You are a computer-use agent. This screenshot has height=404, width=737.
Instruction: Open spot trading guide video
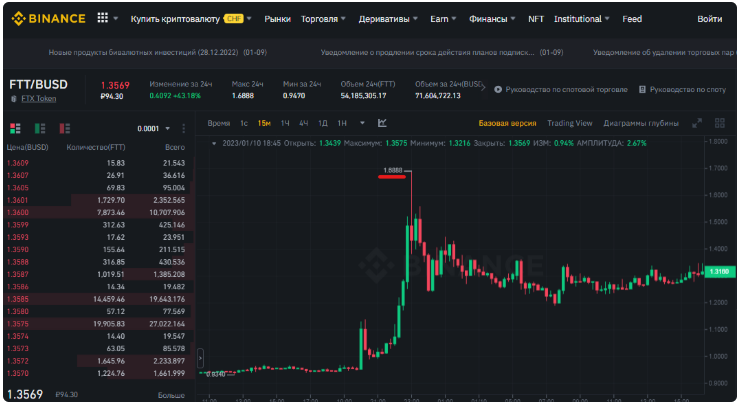[561, 89]
